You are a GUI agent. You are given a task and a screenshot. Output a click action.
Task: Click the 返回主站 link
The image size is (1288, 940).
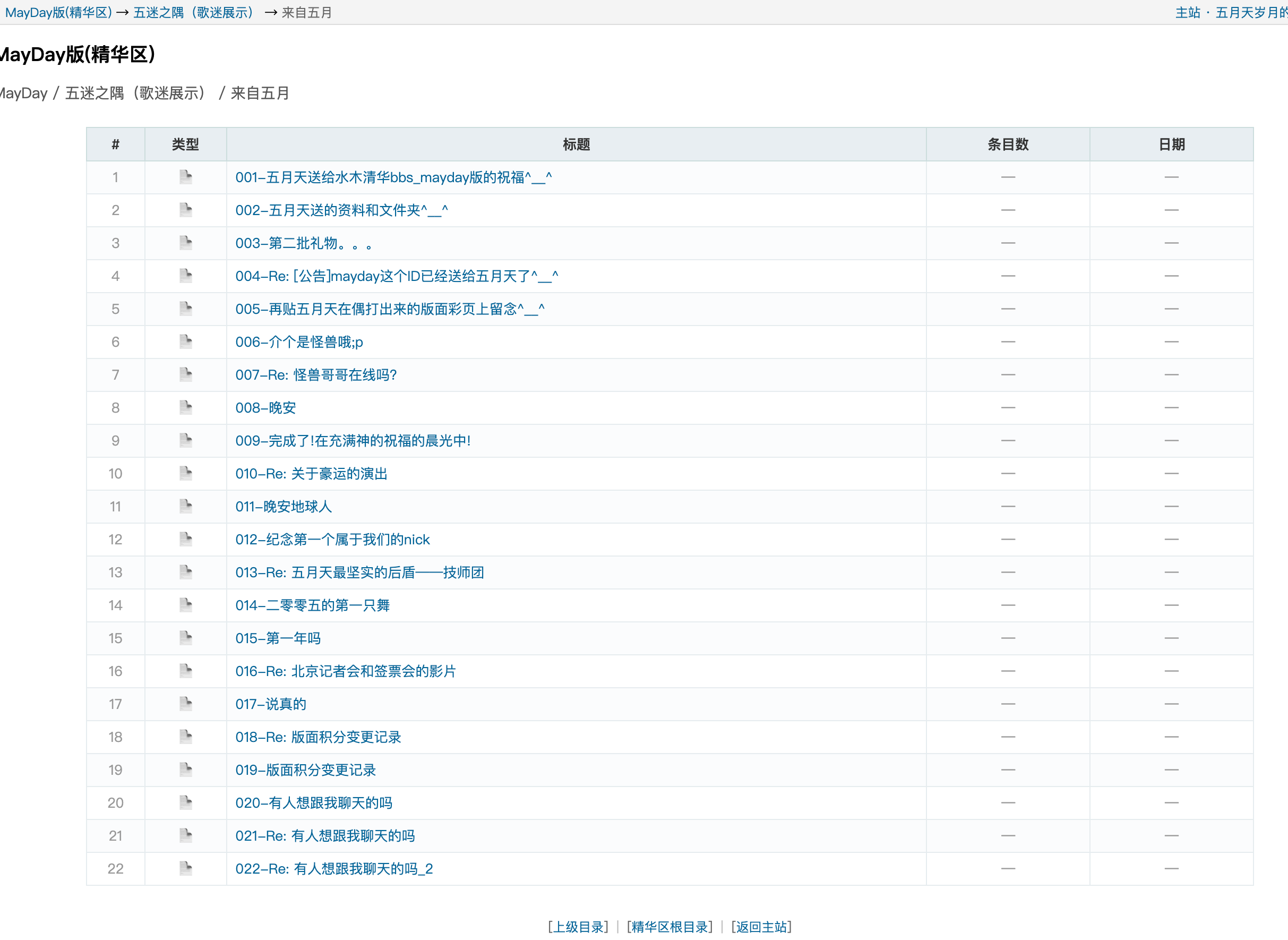coord(762,927)
